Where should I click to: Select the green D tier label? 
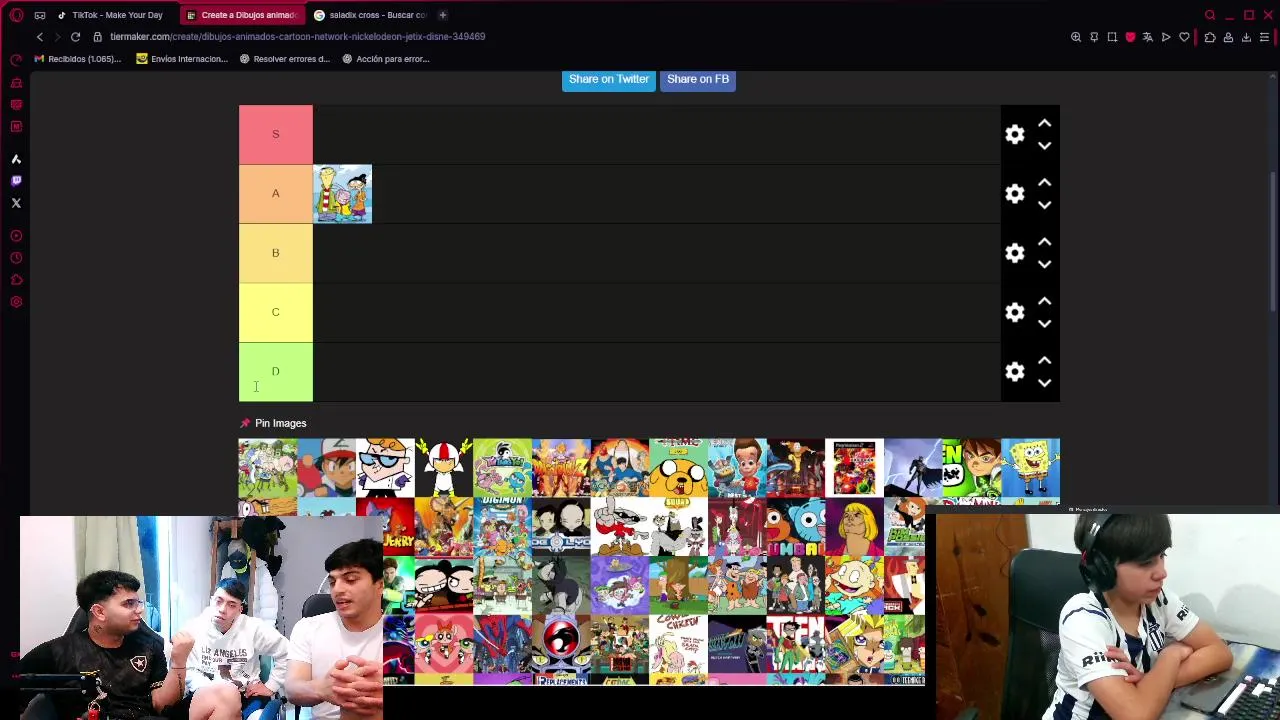(275, 372)
